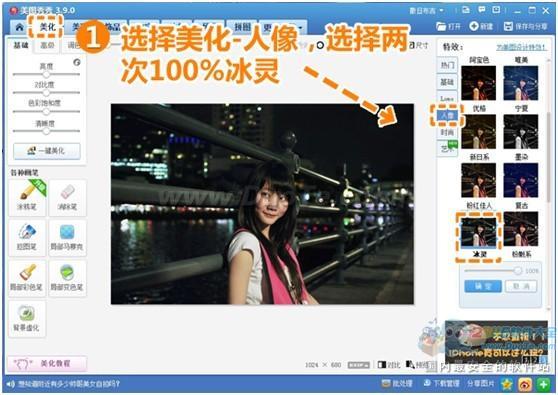Adjust the 亮度 brightness slider
The image size is (558, 395).
tap(46, 74)
